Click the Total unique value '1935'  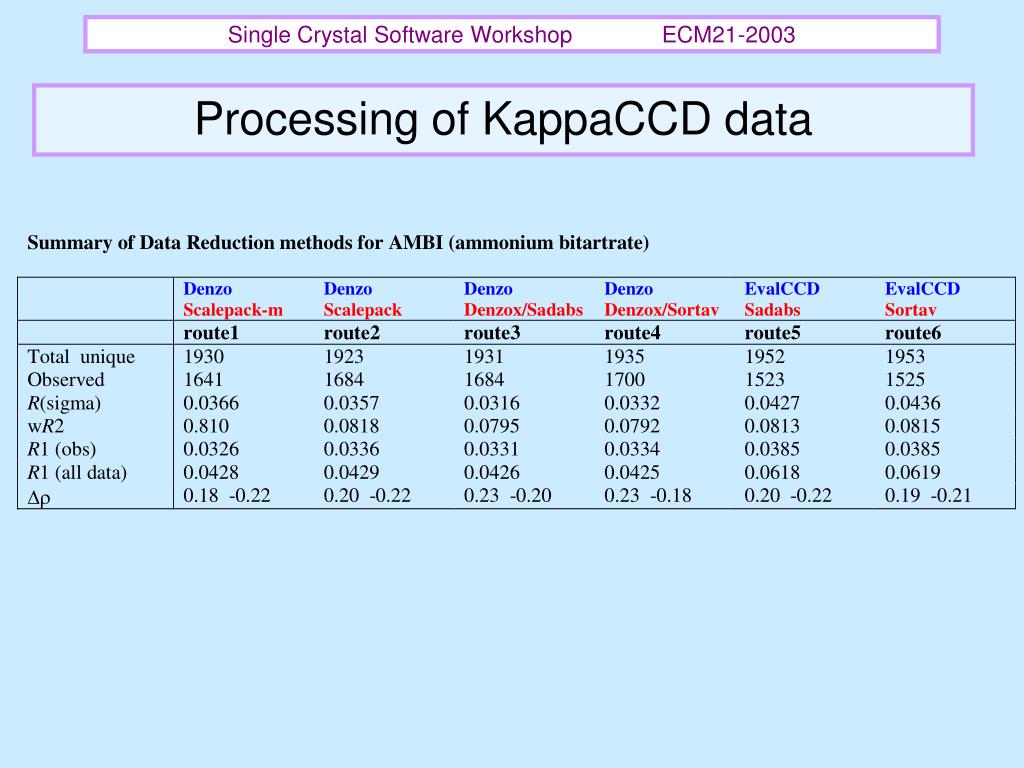pos(624,357)
